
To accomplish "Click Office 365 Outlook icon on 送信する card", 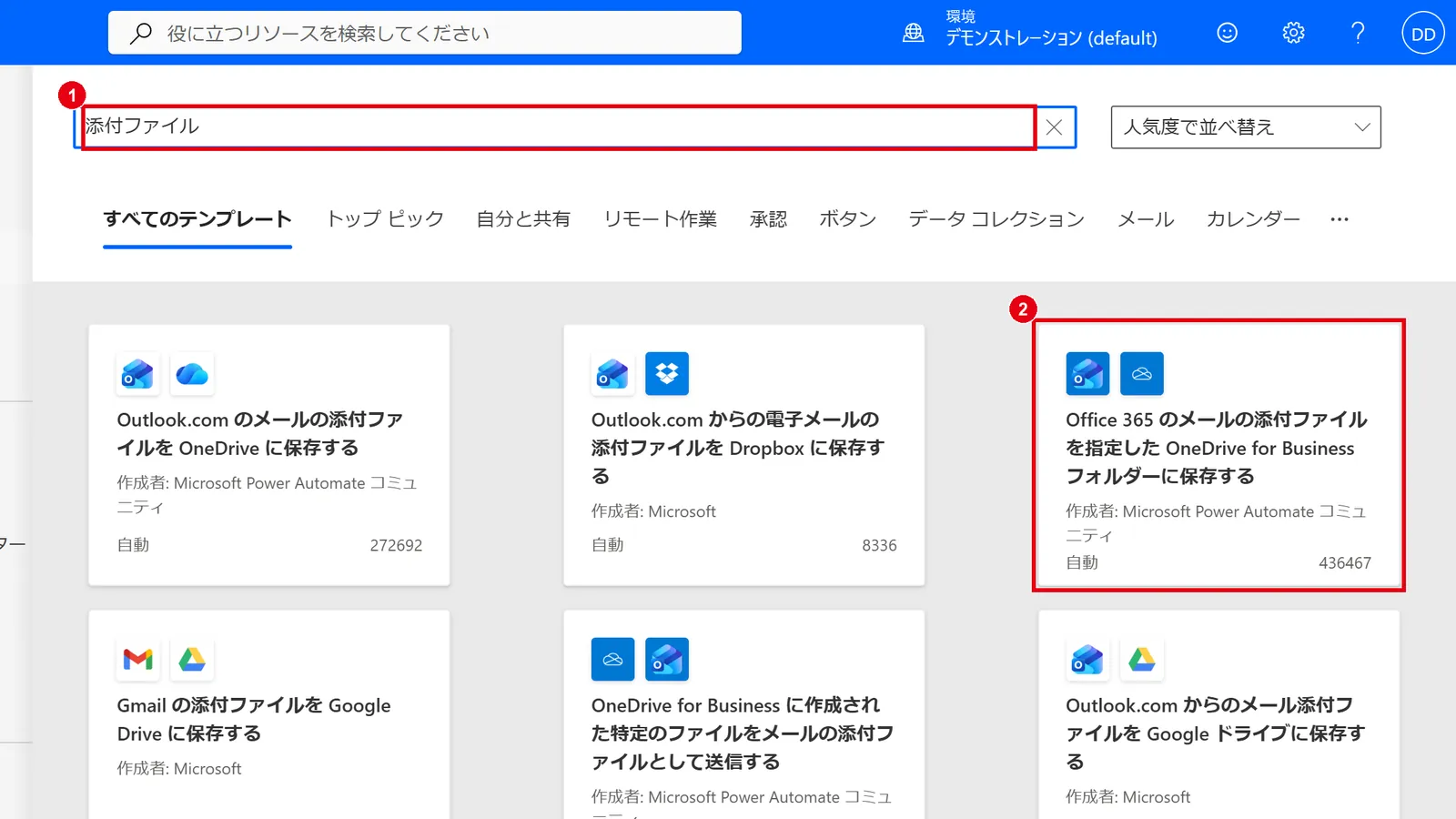I will [x=667, y=659].
